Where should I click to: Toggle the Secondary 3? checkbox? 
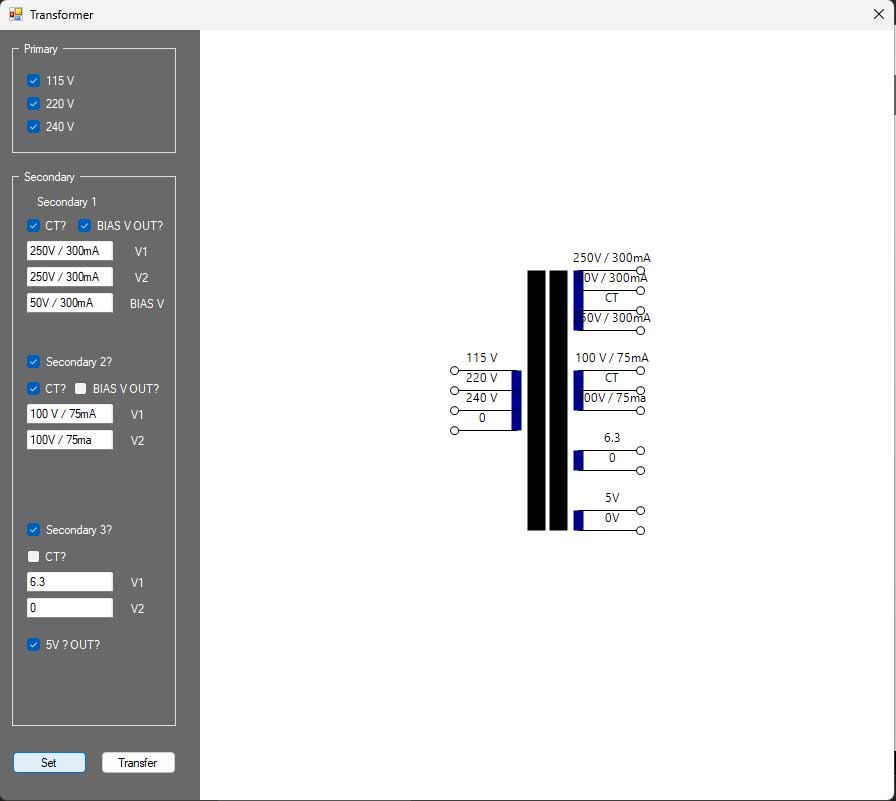33,530
